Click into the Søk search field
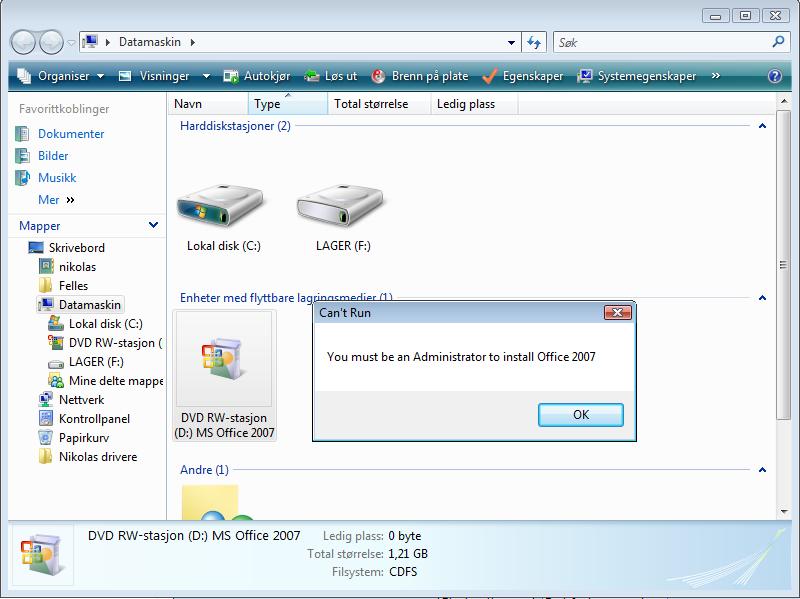Viewport: 800px width, 599px height. (662, 42)
